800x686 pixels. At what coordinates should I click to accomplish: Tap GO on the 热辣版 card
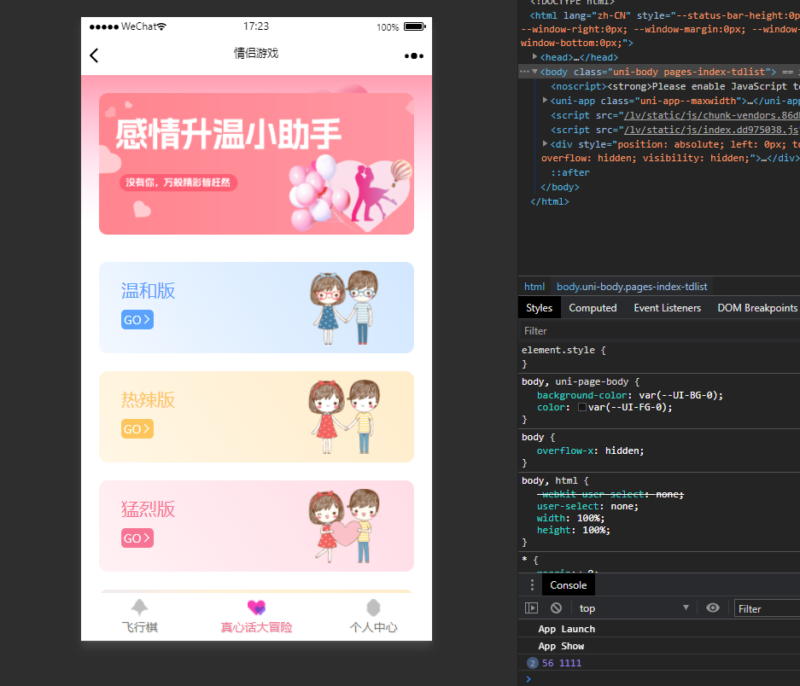pos(137,428)
